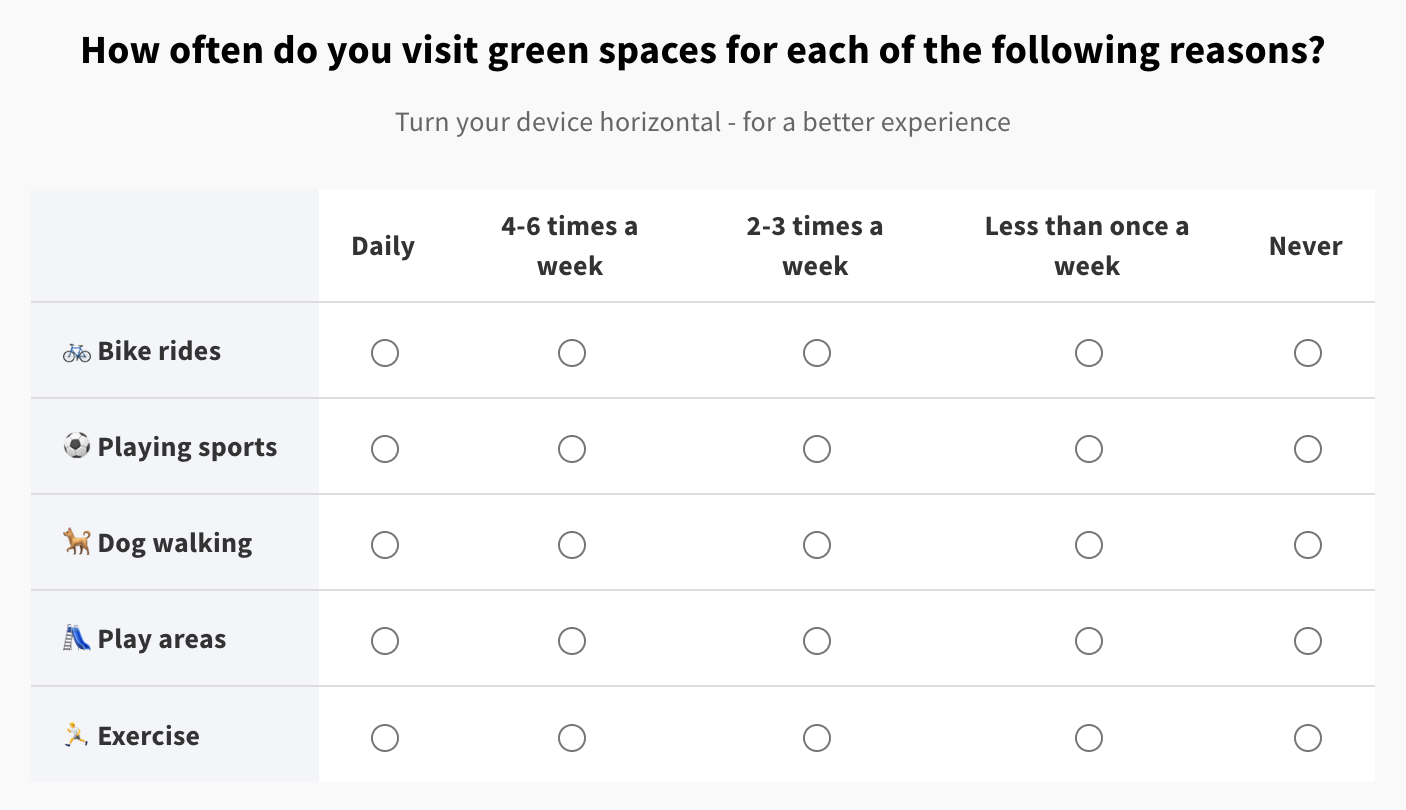Pick Never for Dog walking
Image resolution: width=1406 pixels, height=810 pixels.
[x=1308, y=545]
